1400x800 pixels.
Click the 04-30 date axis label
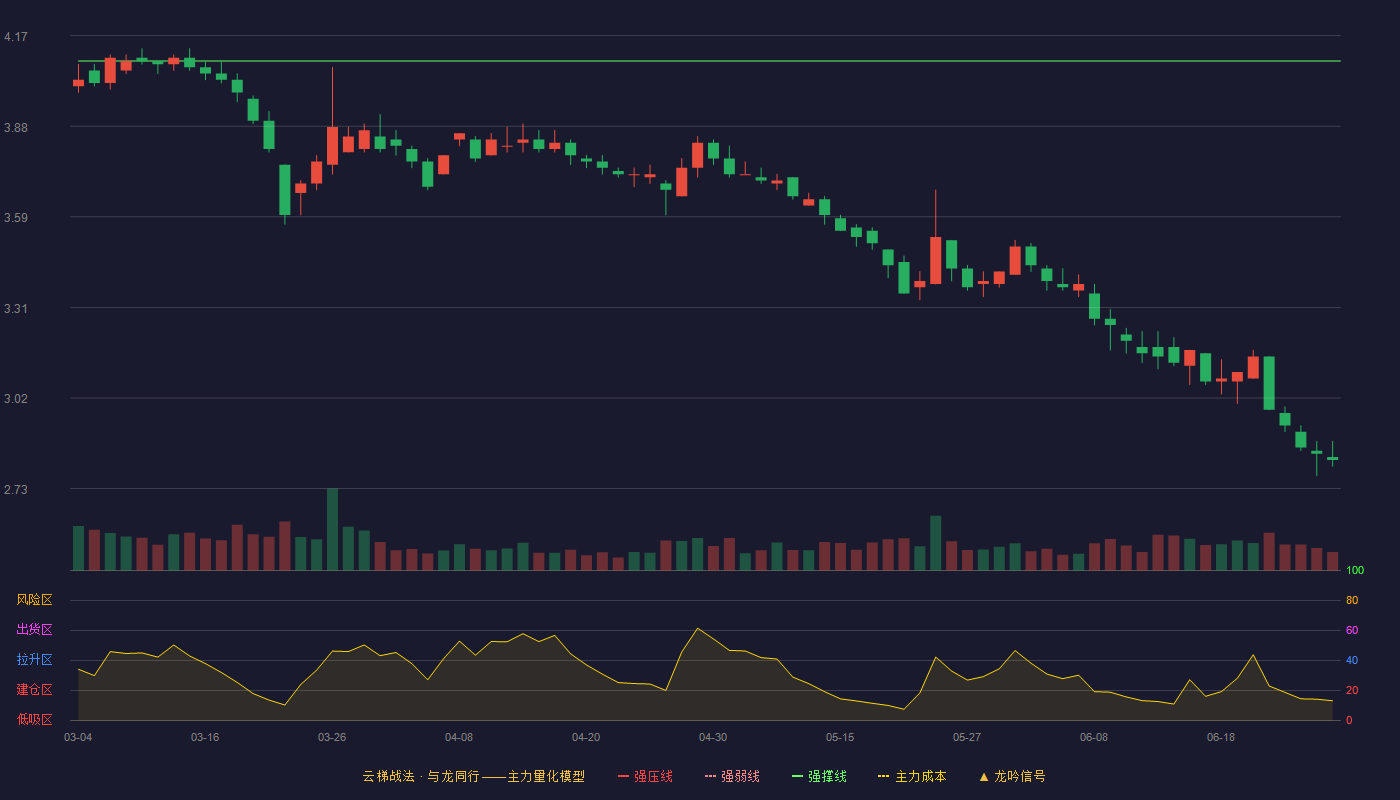(x=713, y=737)
